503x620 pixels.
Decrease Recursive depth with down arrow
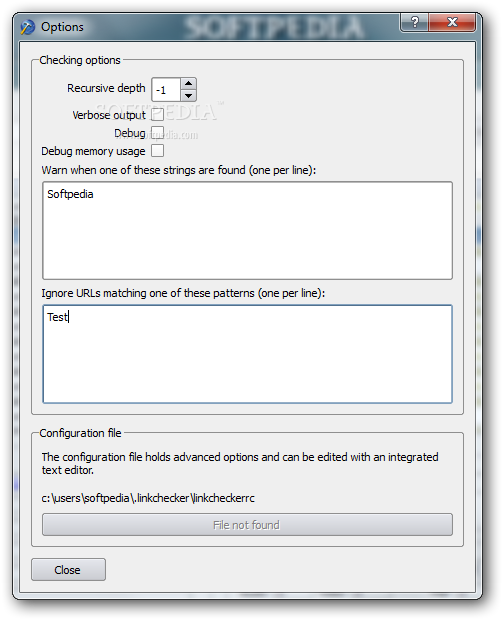click(x=189, y=96)
